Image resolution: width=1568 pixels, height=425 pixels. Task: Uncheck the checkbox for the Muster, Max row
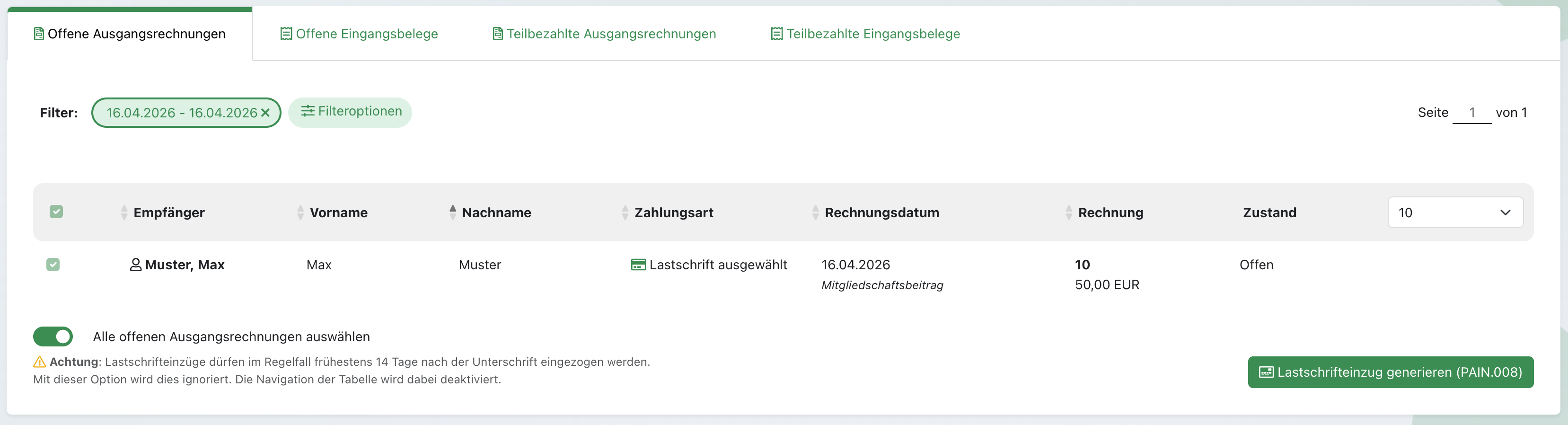(53, 264)
